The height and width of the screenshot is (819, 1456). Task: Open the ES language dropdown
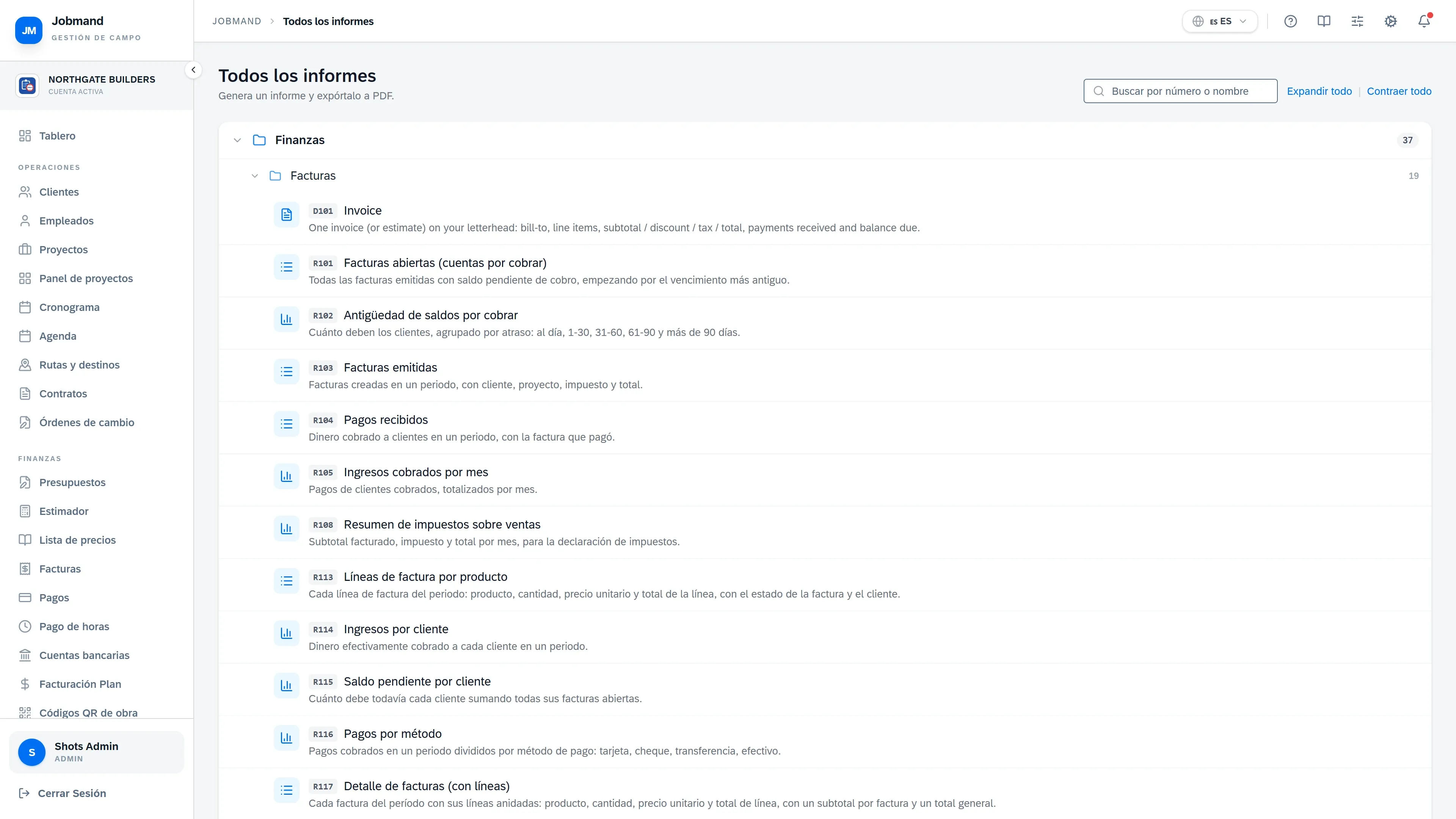coord(1220,22)
